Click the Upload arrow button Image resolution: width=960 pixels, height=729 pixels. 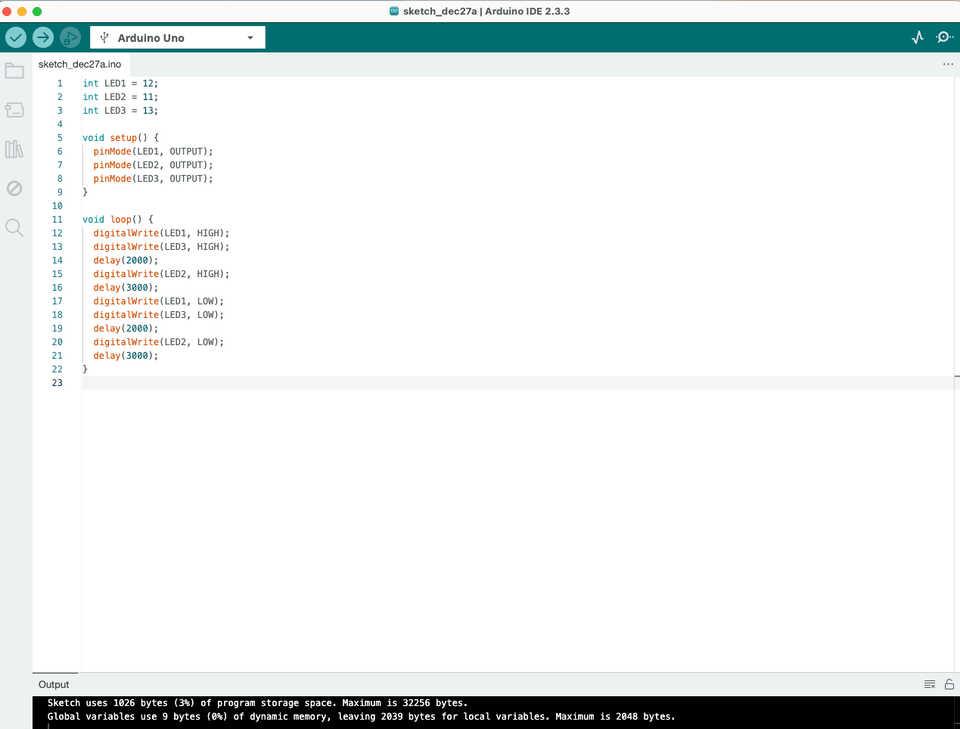(x=43, y=37)
